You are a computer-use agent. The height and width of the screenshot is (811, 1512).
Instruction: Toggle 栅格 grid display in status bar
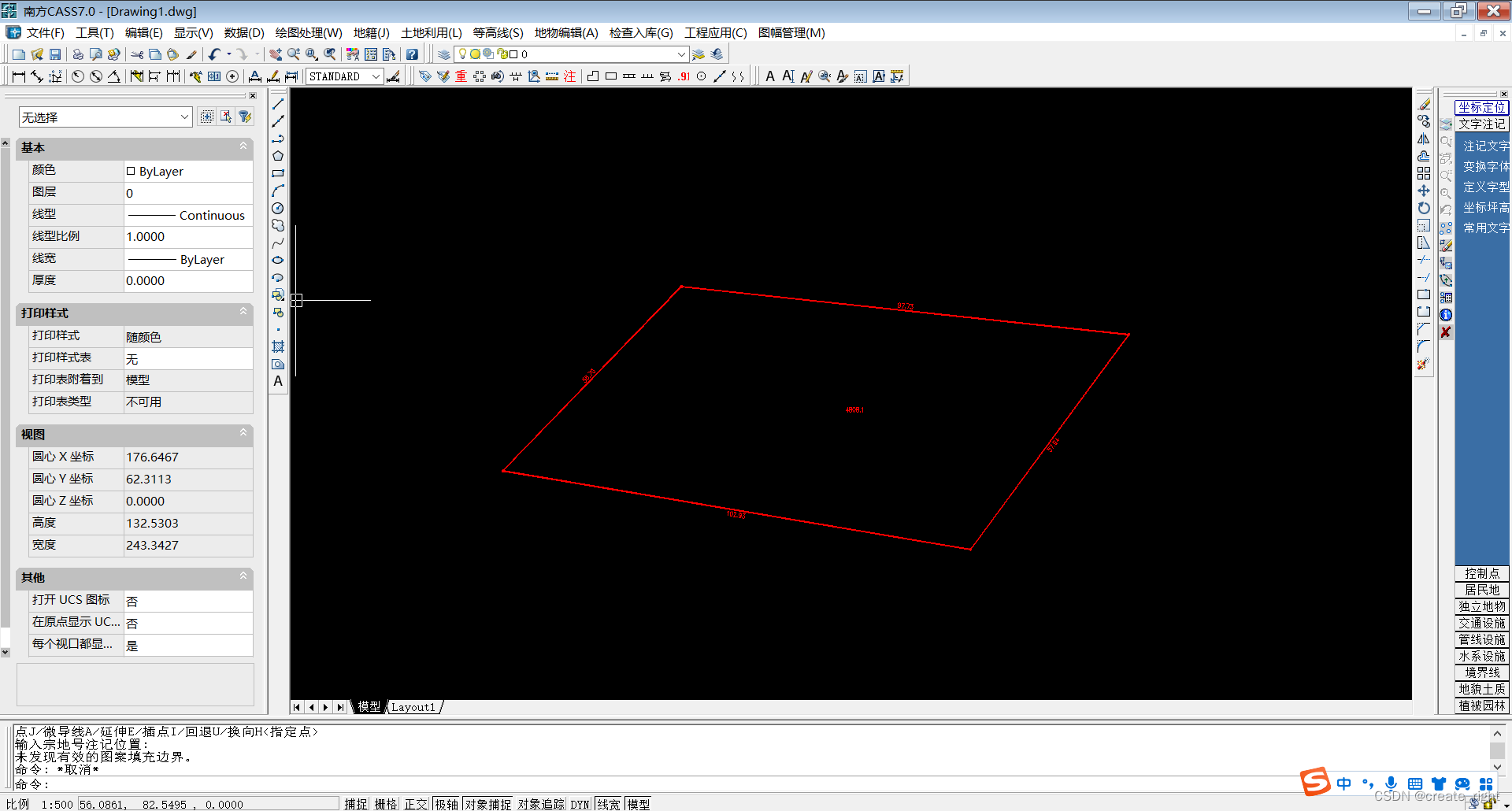386,804
